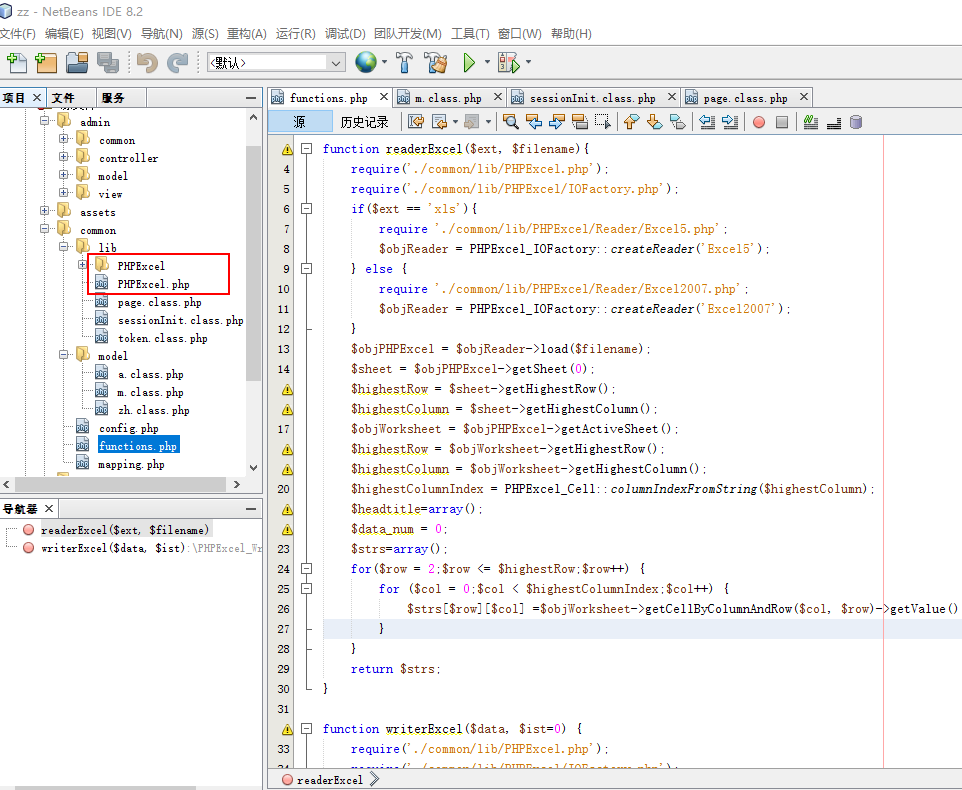This screenshot has width=962, height=790.
Task: Click the Clean and Build icon
Action: click(x=435, y=63)
